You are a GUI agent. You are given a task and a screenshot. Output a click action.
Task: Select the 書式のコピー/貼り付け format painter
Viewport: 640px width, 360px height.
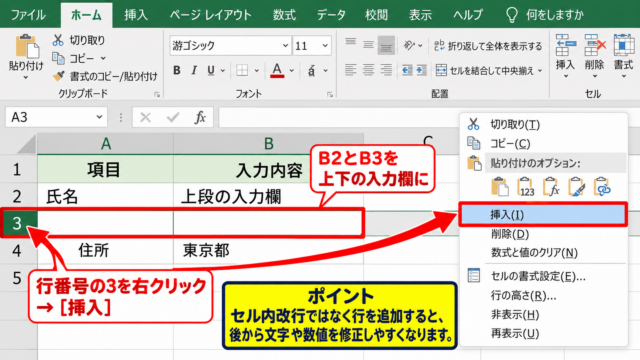[x=105, y=76]
